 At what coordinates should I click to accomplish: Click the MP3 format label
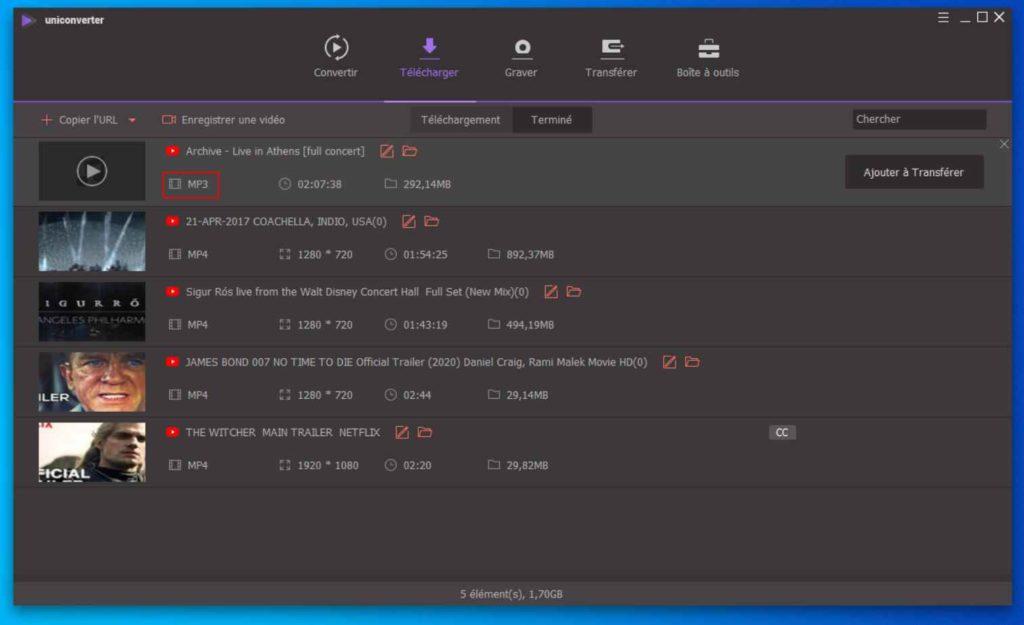tap(198, 184)
